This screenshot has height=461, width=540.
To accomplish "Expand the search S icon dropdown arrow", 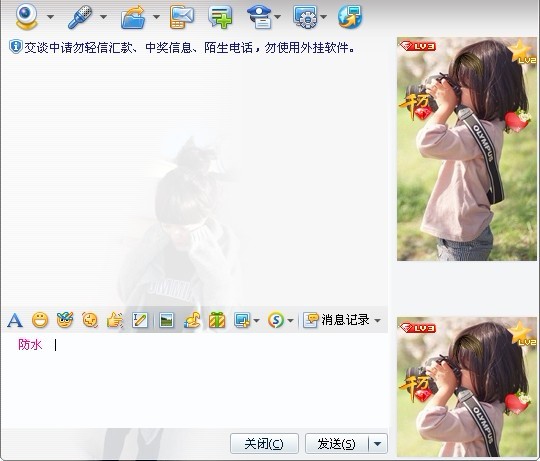I will [290, 321].
